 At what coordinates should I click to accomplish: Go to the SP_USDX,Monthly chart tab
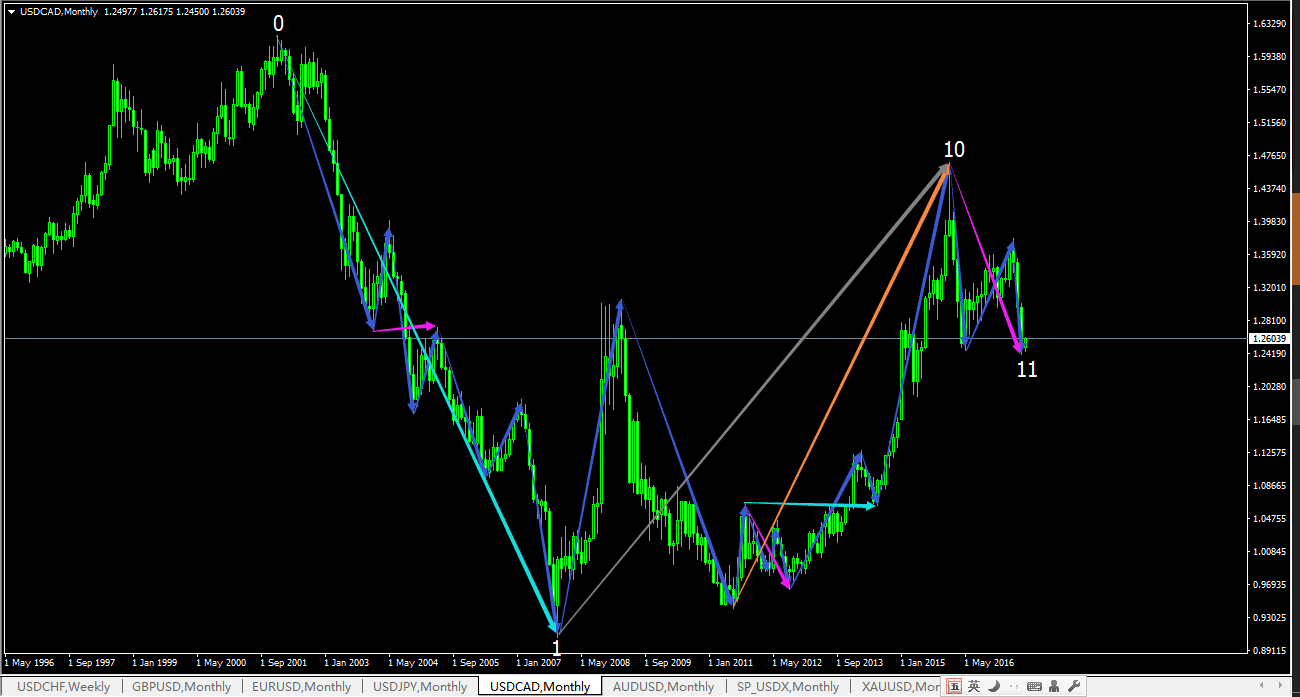pyautogui.click(x=787, y=686)
